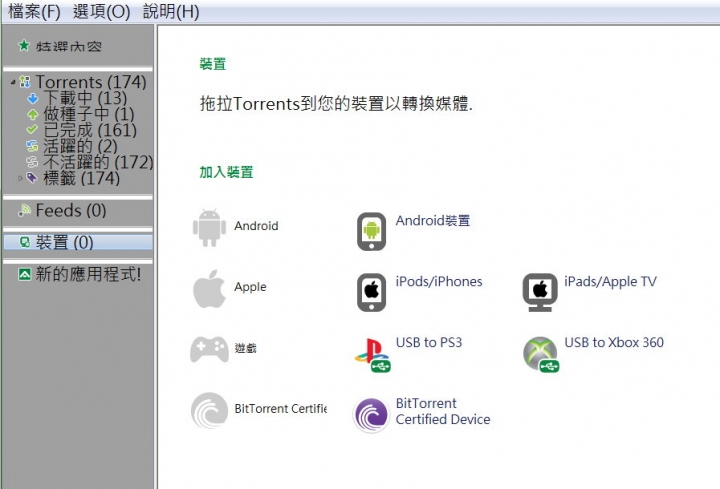
Task: Click the PlayStation USB icon
Action: (x=372, y=355)
